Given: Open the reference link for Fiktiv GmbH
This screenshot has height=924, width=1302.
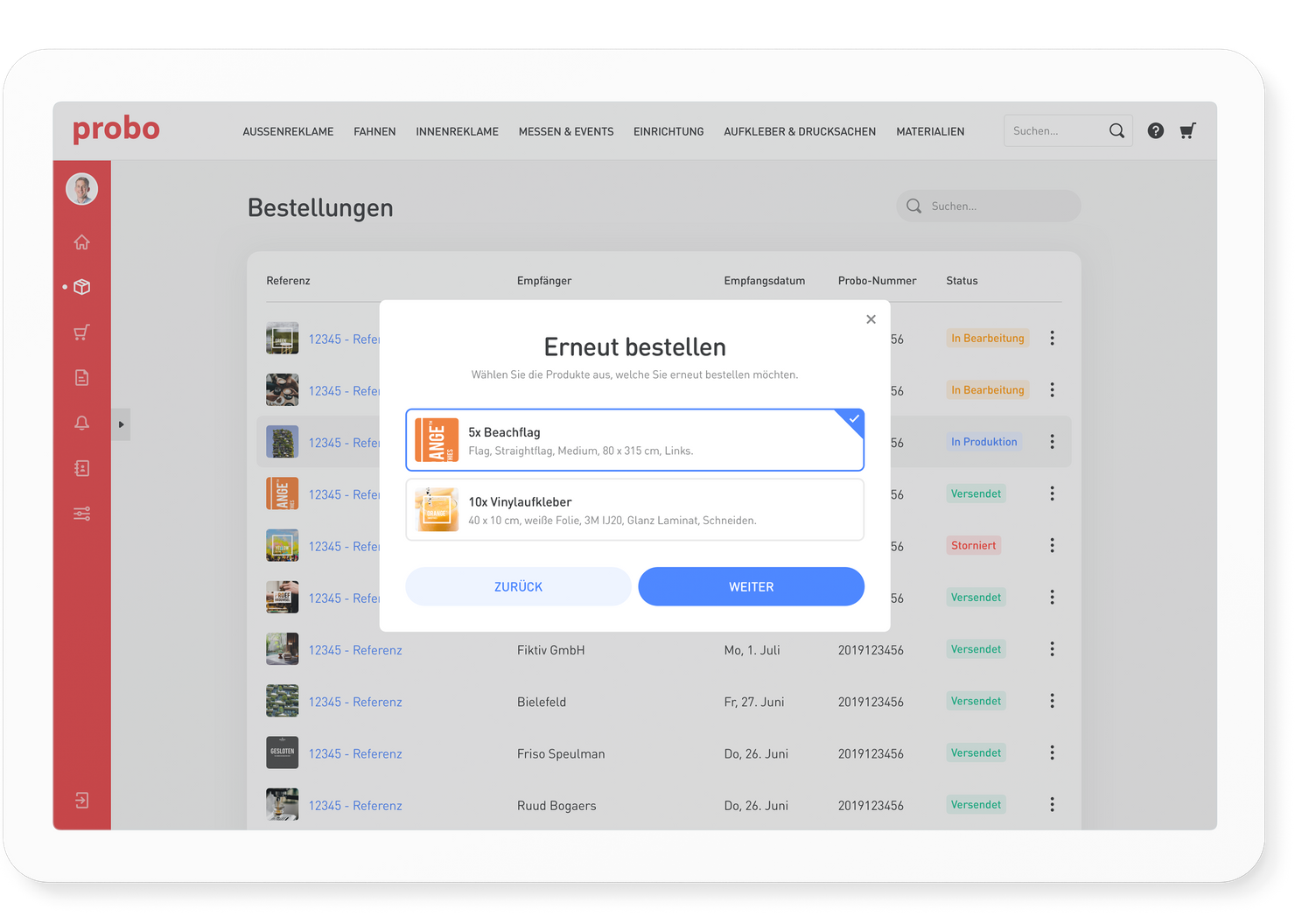Looking at the screenshot, I should click(x=355, y=650).
